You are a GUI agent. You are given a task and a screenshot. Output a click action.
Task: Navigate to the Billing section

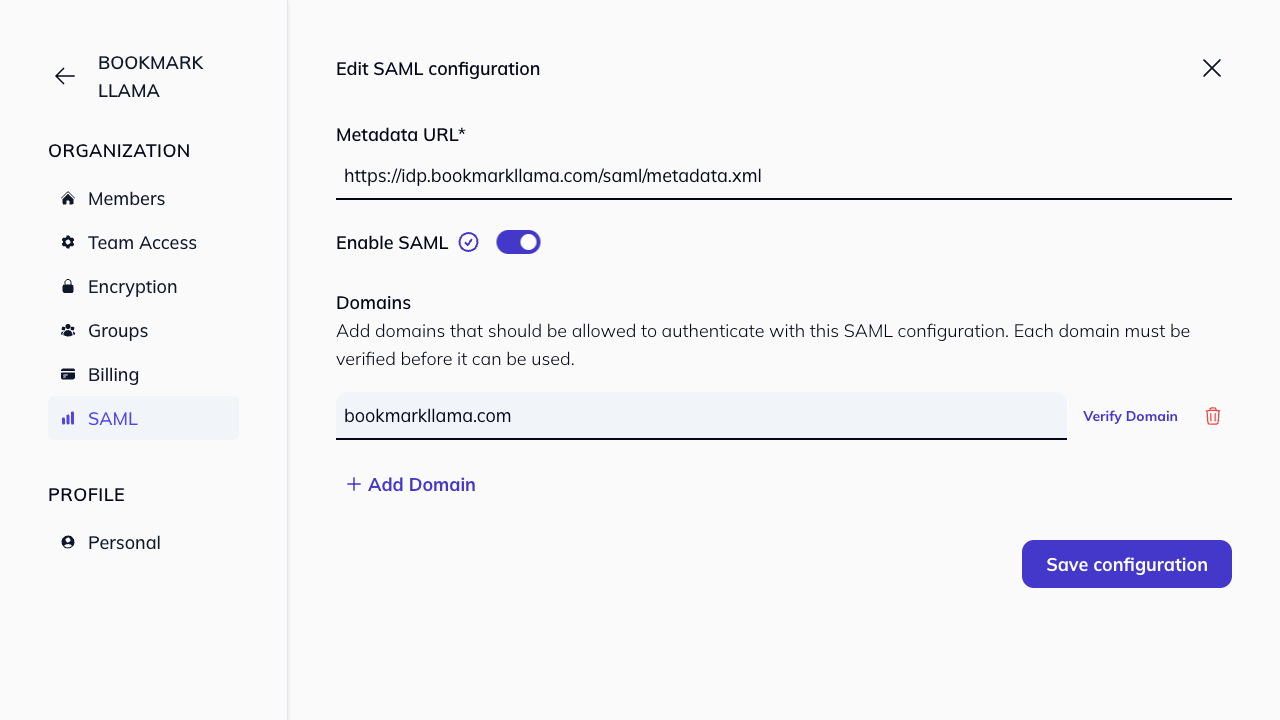pos(113,374)
